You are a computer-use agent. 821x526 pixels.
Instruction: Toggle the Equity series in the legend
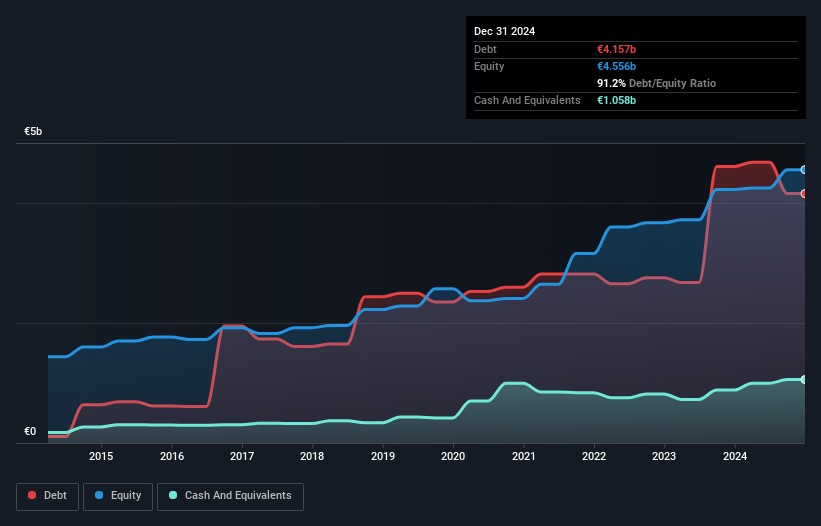point(116,496)
